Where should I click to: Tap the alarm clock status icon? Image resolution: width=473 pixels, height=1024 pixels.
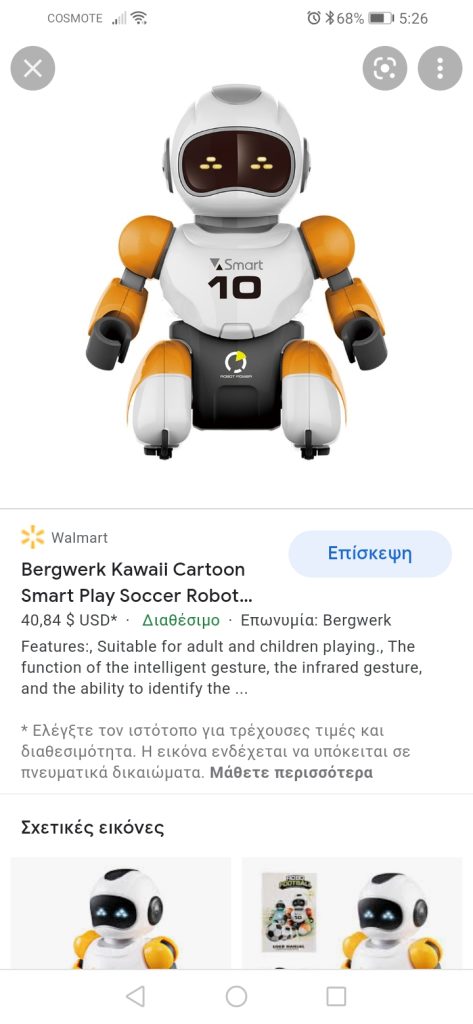tap(314, 18)
